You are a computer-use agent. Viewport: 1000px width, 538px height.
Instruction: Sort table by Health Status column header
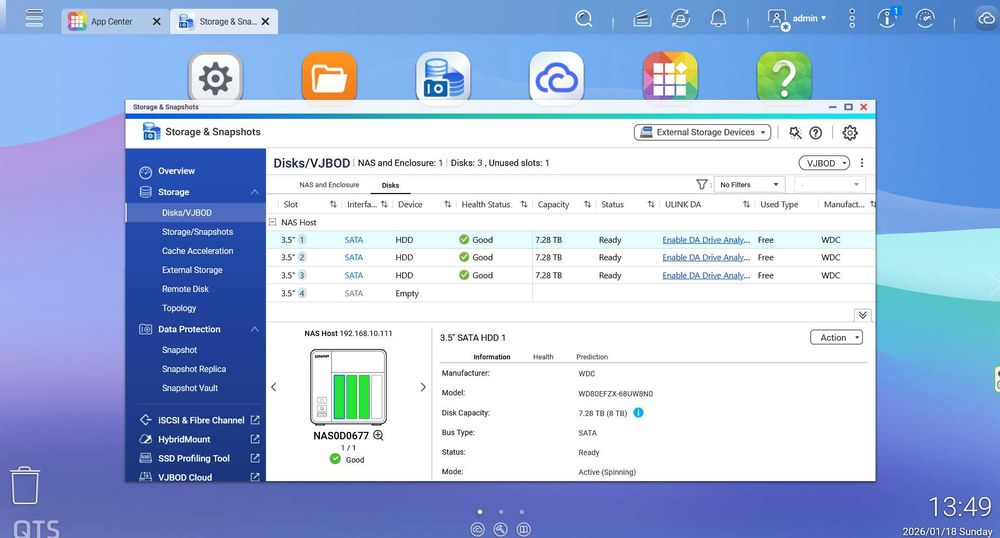point(485,205)
